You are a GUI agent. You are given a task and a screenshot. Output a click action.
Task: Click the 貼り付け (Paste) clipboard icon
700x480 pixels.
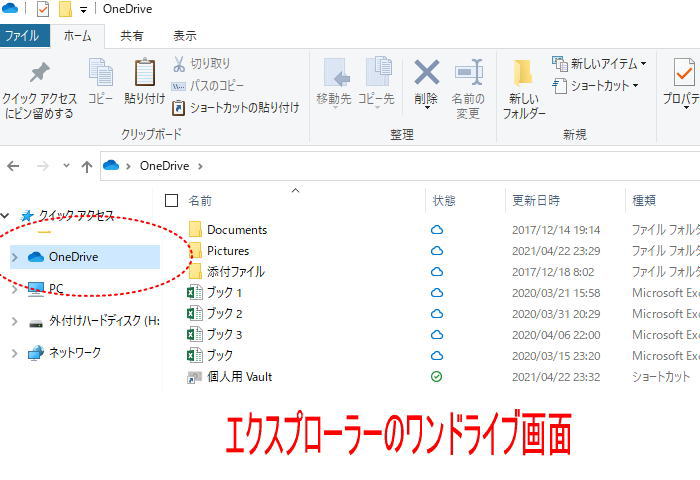pyautogui.click(x=145, y=72)
